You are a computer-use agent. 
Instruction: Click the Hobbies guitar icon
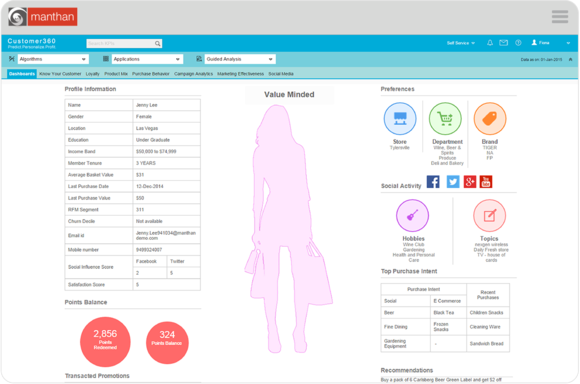412,216
